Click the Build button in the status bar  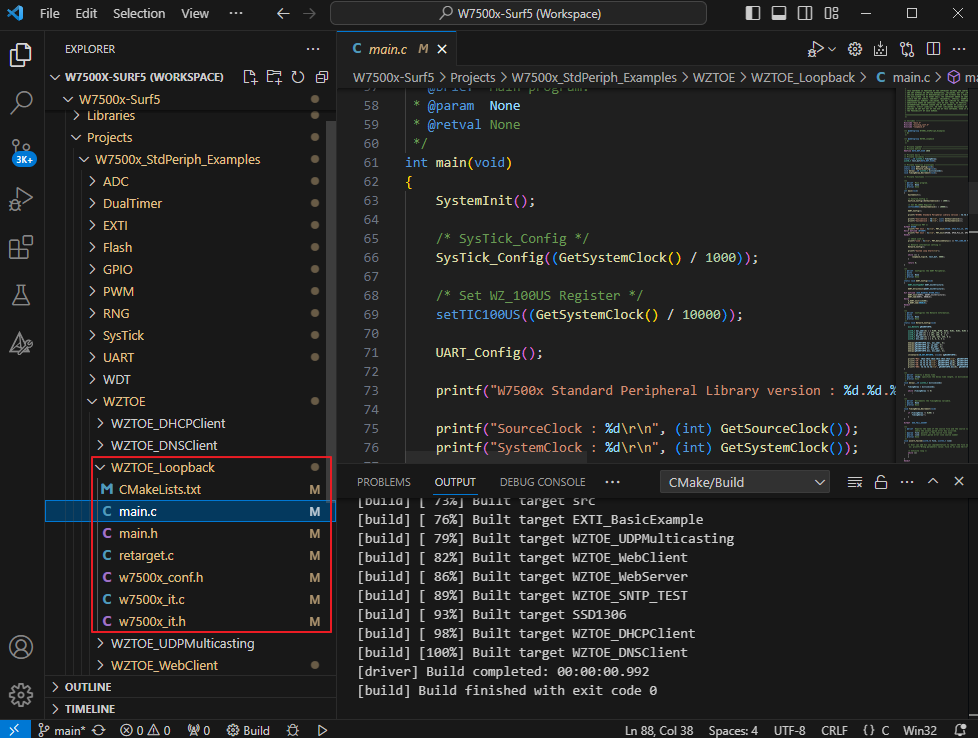click(247, 729)
